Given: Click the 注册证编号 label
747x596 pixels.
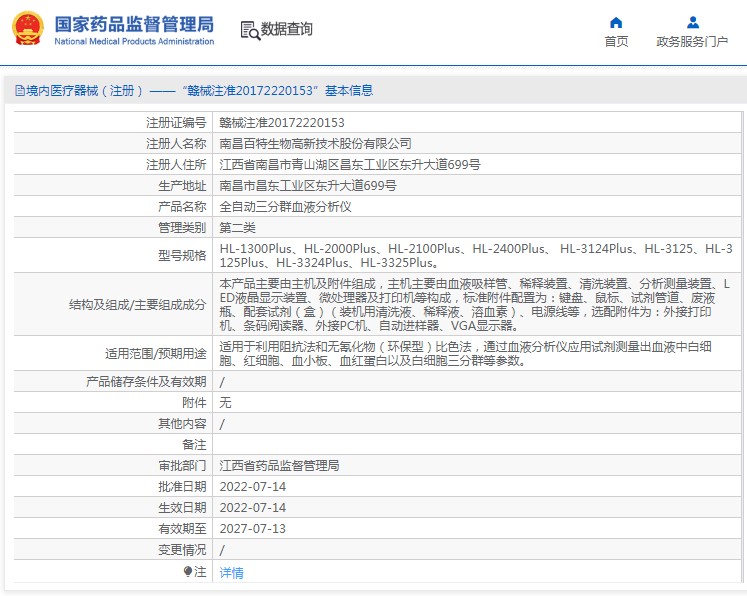Looking at the screenshot, I should point(176,123).
